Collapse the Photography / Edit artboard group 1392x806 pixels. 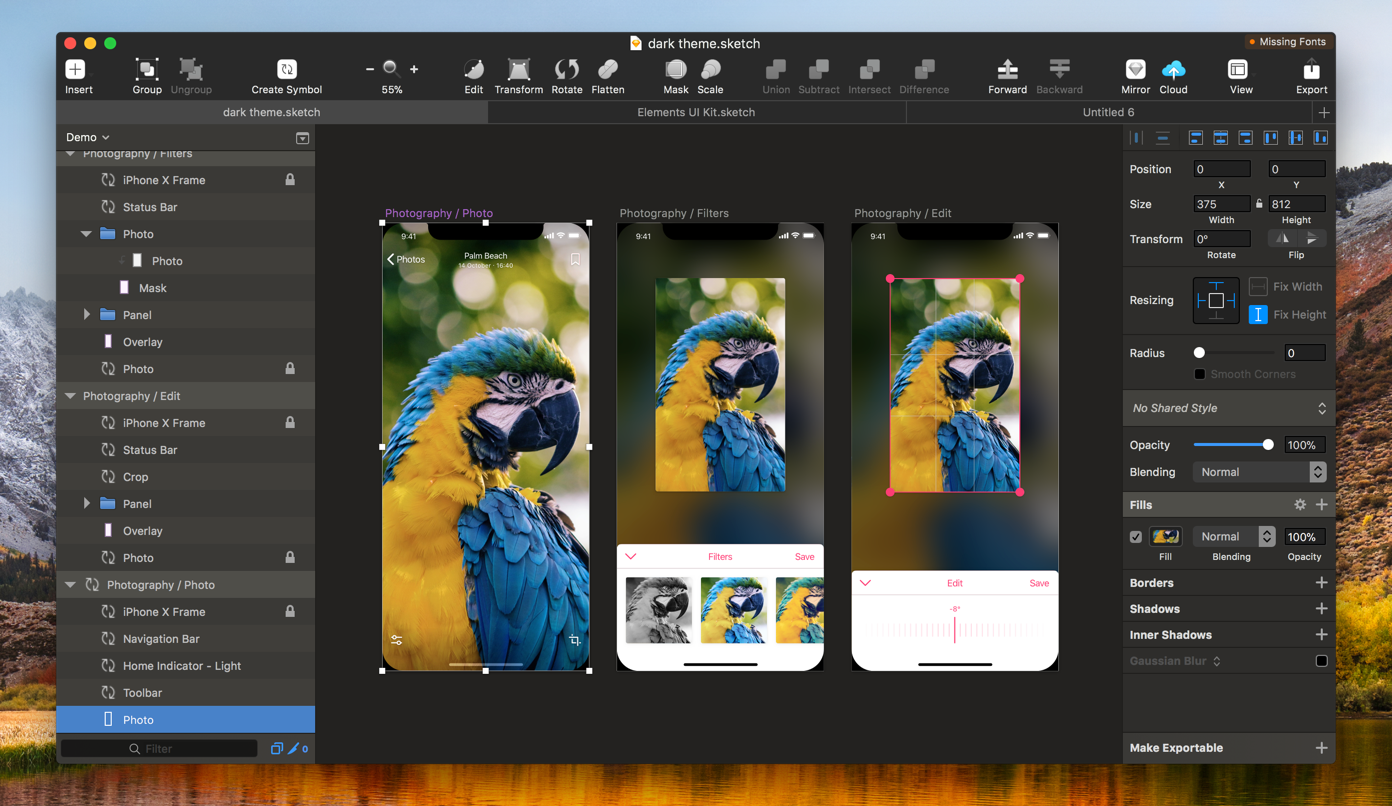click(70, 396)
